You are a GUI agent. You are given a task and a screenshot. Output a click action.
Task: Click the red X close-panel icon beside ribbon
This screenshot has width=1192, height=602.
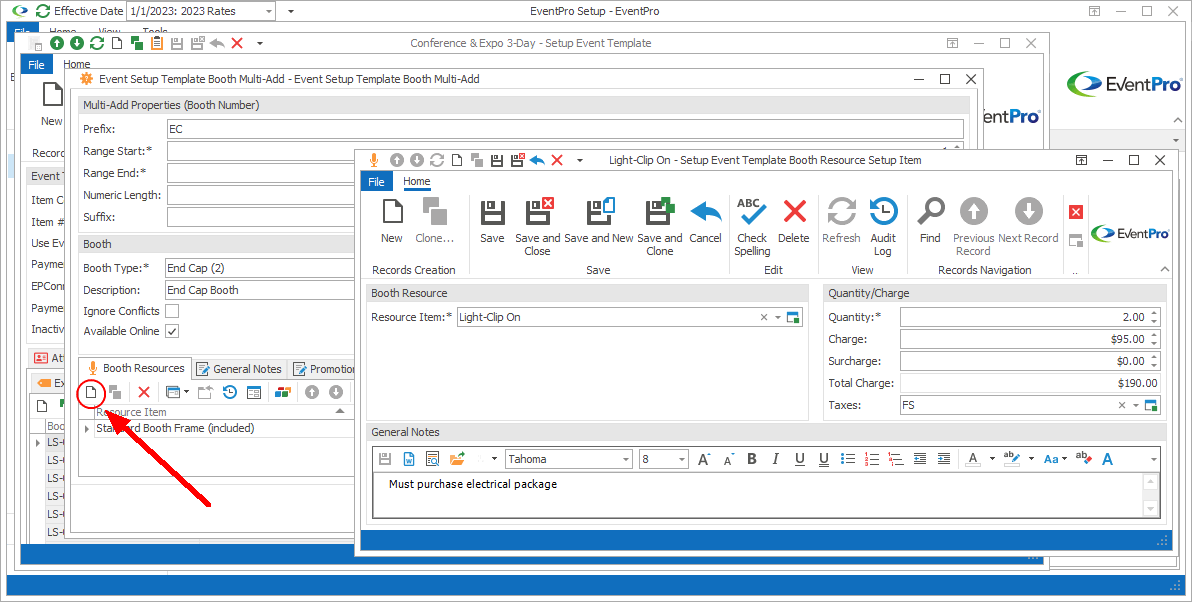click(x=1076, y=212)
